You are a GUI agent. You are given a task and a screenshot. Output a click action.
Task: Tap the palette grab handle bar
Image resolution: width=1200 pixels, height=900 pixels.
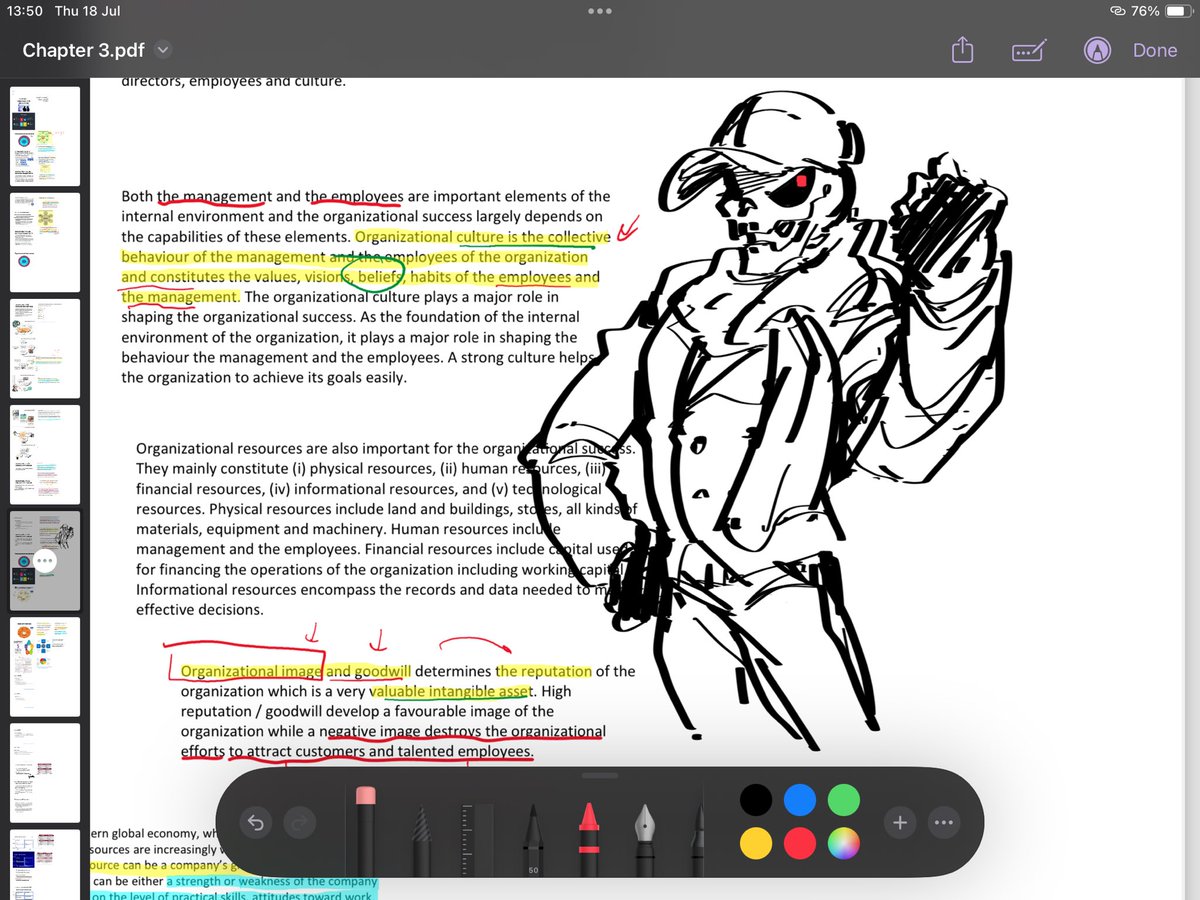pyautogui.click(x=600, y=775)
